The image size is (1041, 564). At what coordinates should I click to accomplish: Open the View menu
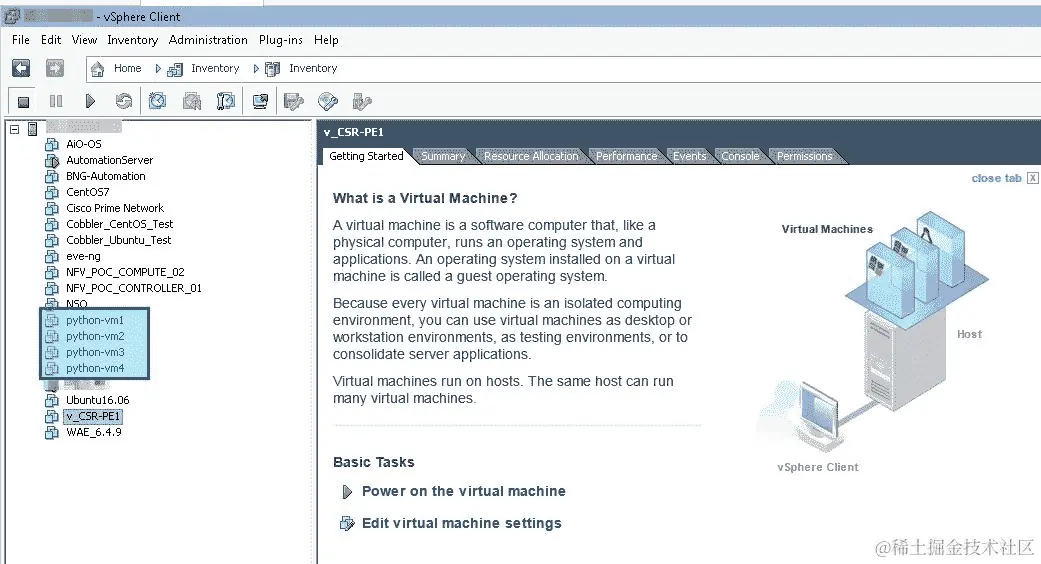point(84,40)
